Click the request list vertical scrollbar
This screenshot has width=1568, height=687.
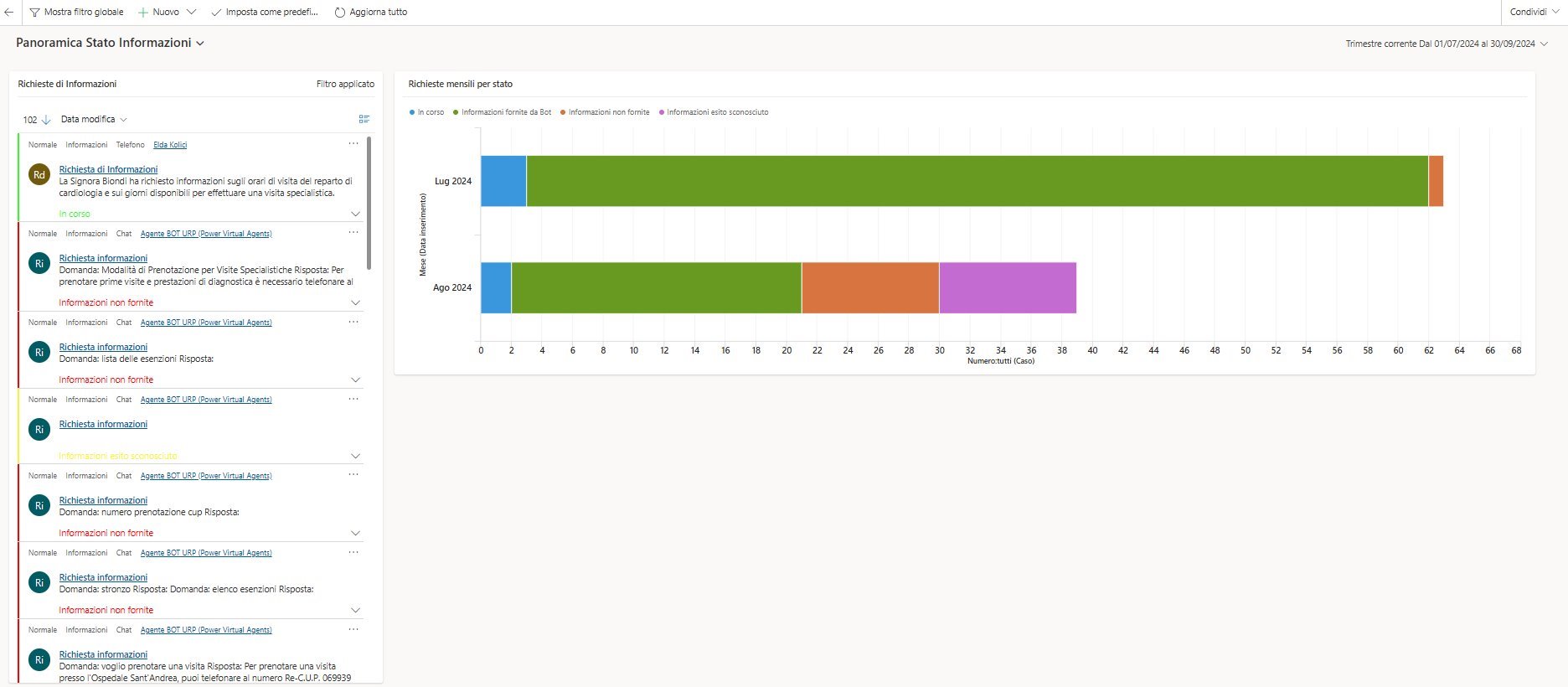click(x=369, y=203)
